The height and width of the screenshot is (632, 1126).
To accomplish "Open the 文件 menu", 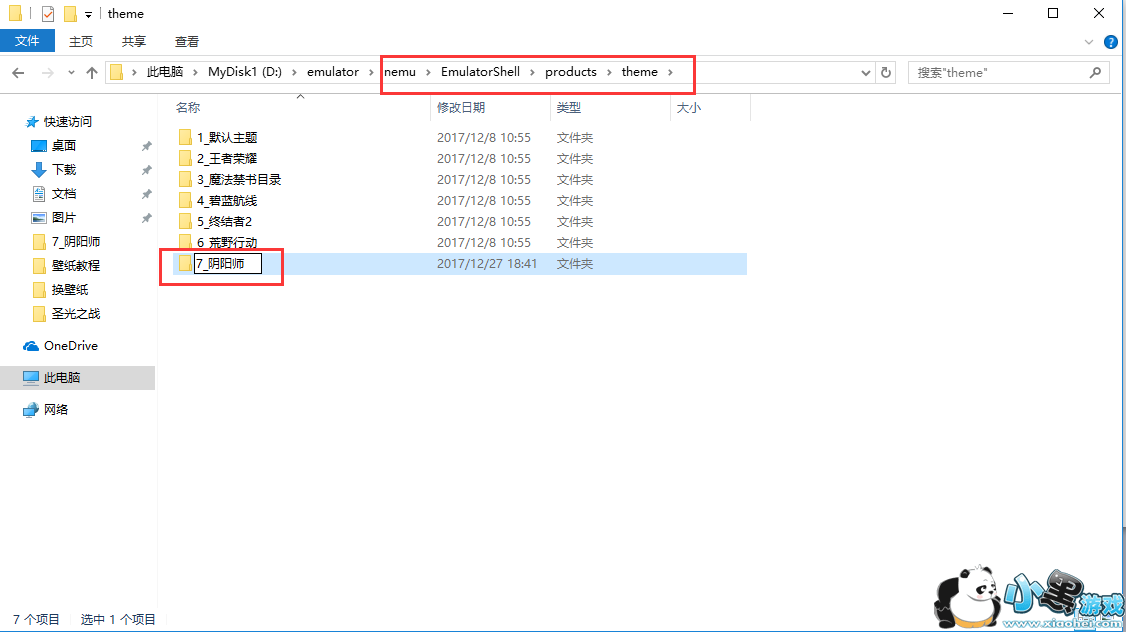I will click(27, 41).
